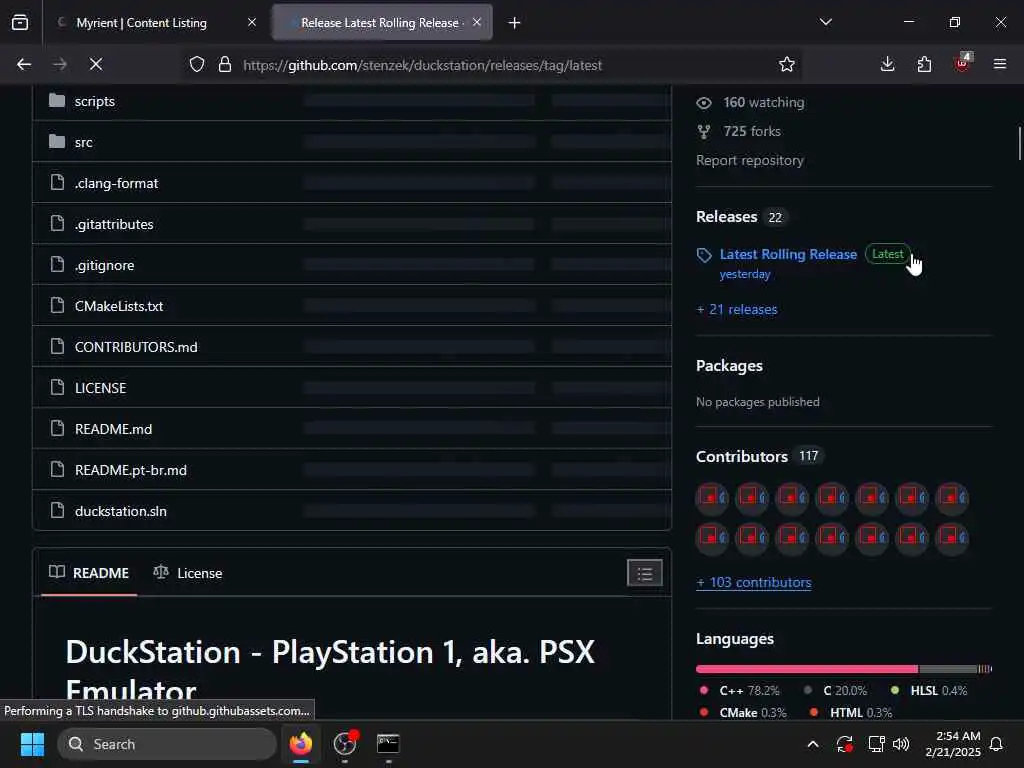Open the uBlock Origin extension icon
This screenshot has width=1024, height=768.
tap(963, 63)
